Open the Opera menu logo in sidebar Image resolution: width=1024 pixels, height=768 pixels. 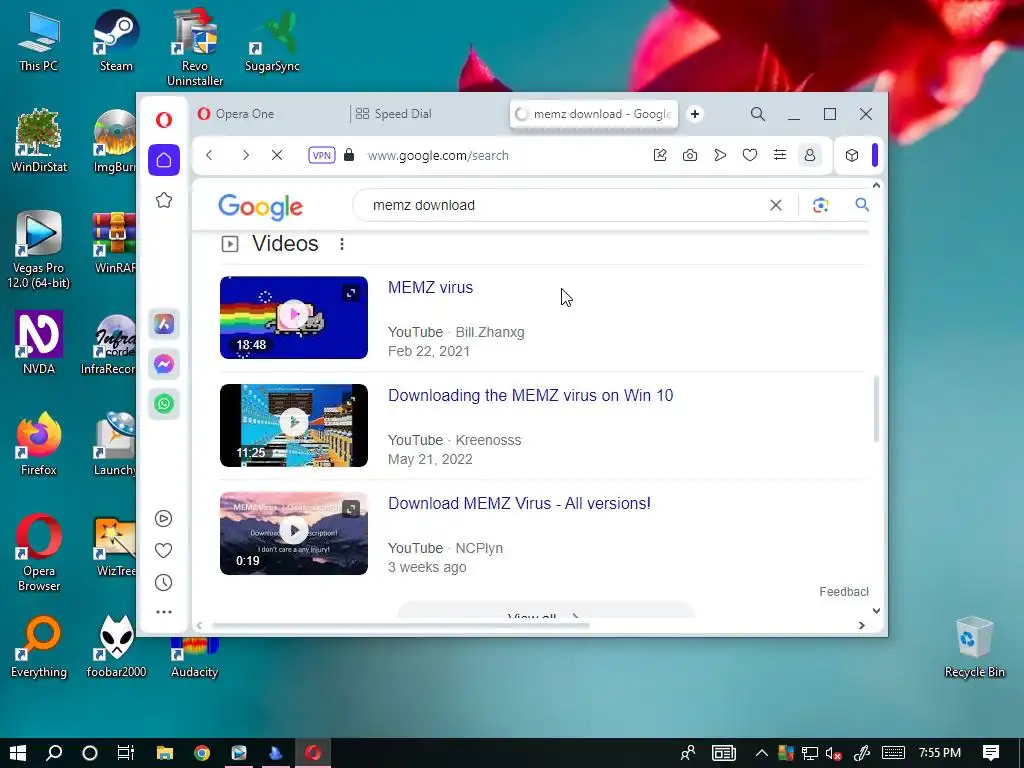(x=164, y=120)
